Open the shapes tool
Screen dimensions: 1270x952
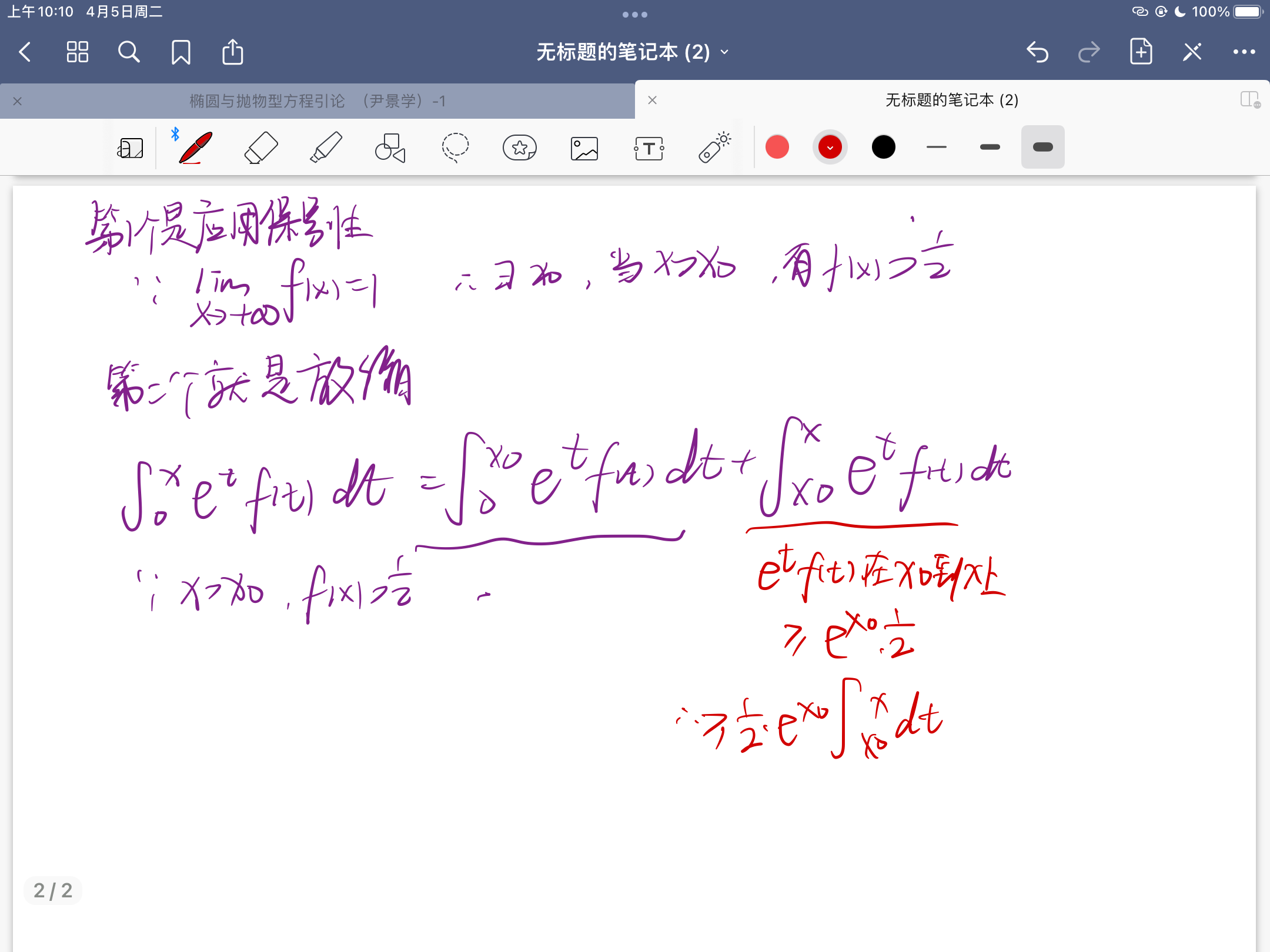tap(390, 148)
